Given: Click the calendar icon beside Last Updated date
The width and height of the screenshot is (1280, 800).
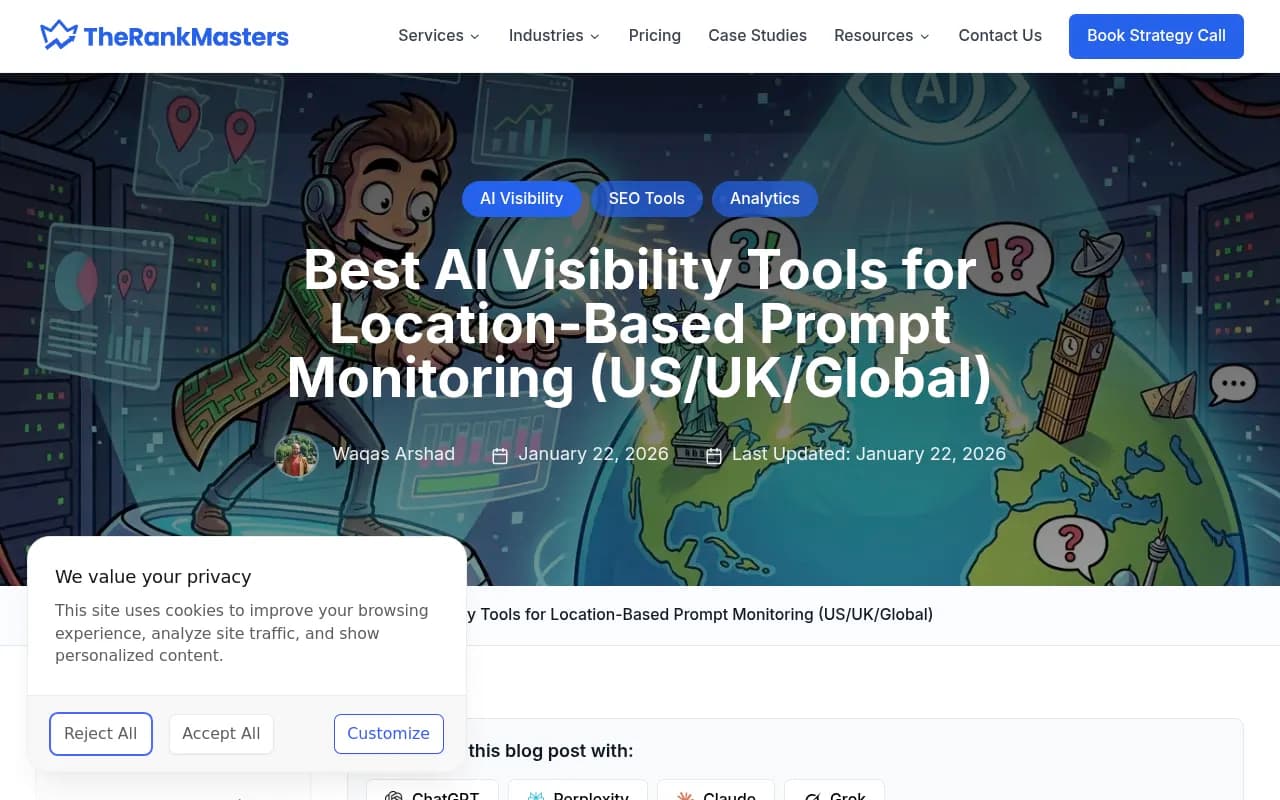Looking at the screenshot, I should click(x=713, y=455).
